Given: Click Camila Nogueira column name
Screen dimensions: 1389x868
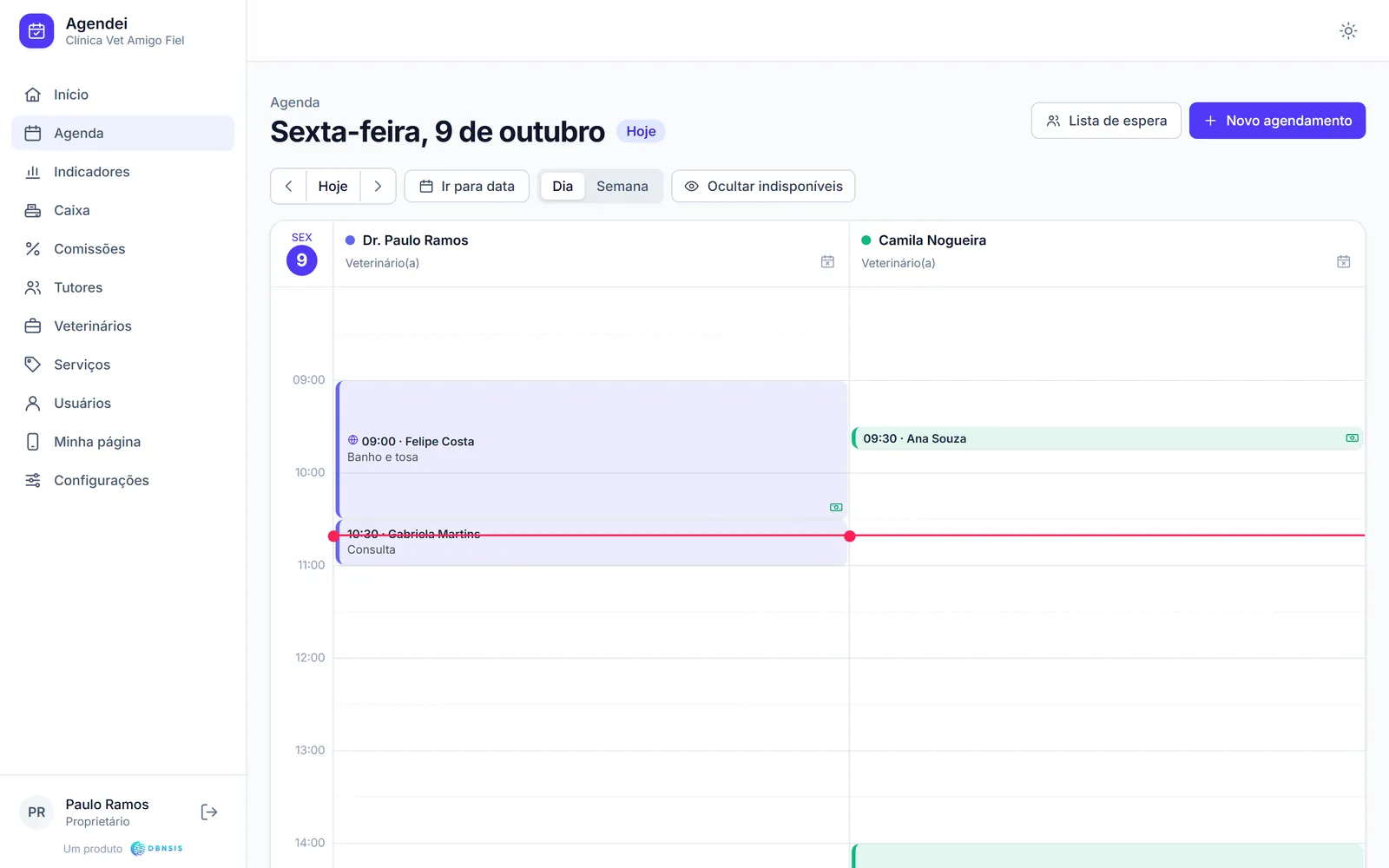Looking at the screenshot, I should click(932, 240).
